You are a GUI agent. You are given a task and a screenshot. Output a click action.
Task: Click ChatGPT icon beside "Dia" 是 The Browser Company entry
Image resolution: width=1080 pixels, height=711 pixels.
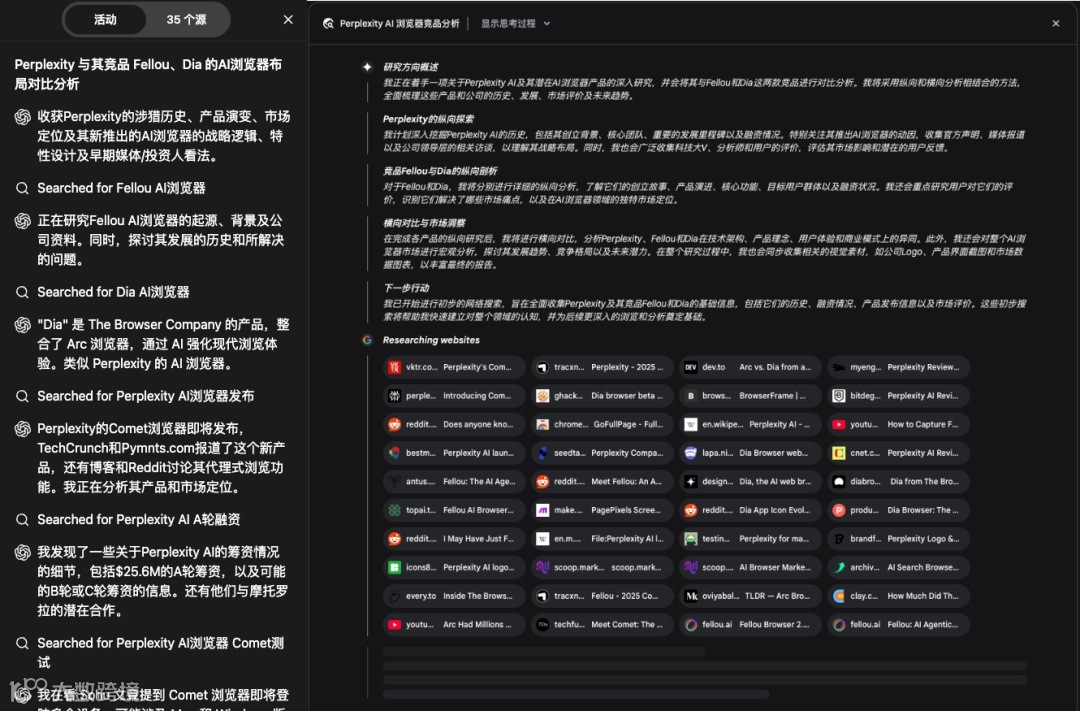(22, 324)
